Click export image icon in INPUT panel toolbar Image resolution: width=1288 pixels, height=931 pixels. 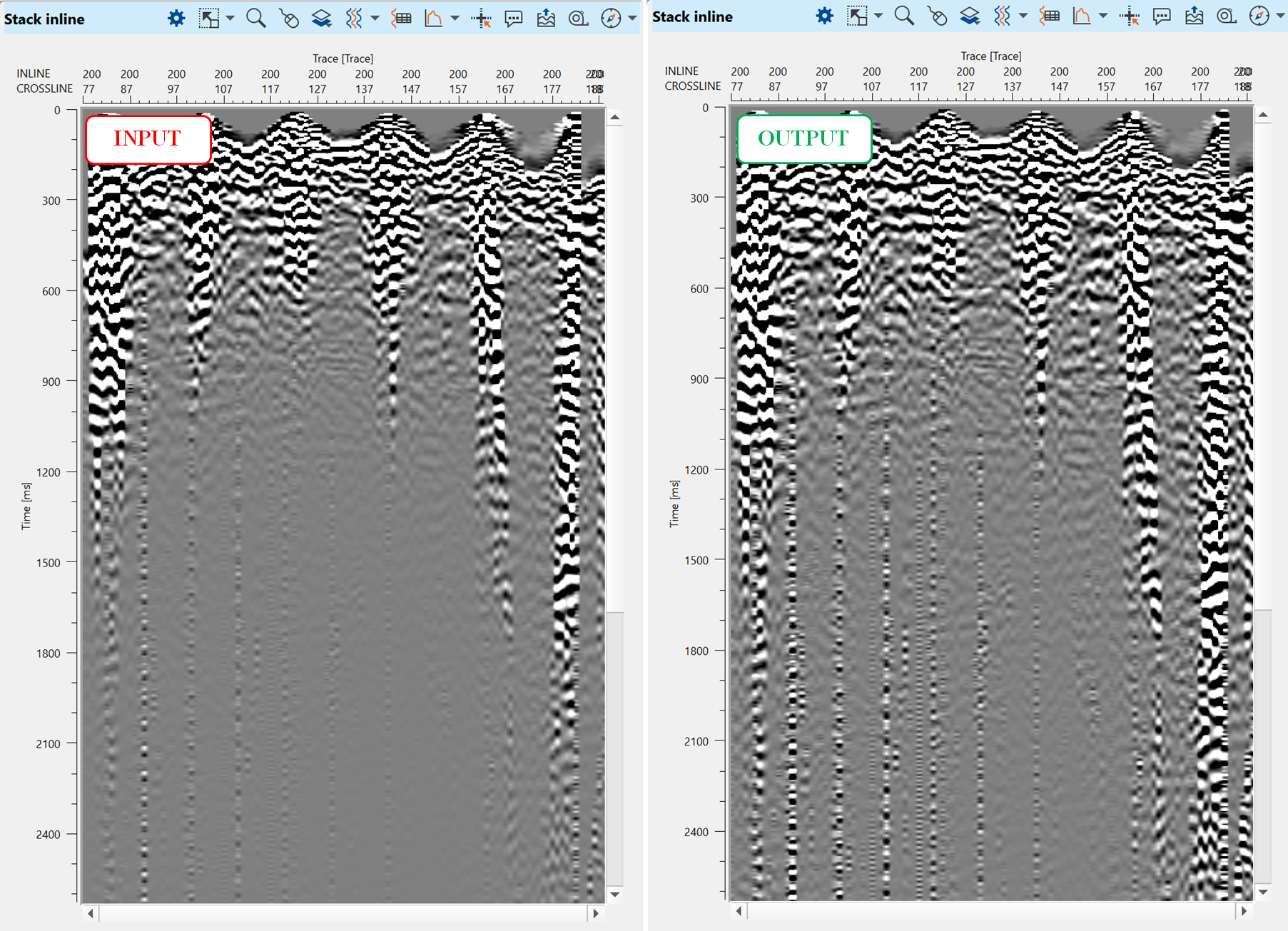pos(546,19)
